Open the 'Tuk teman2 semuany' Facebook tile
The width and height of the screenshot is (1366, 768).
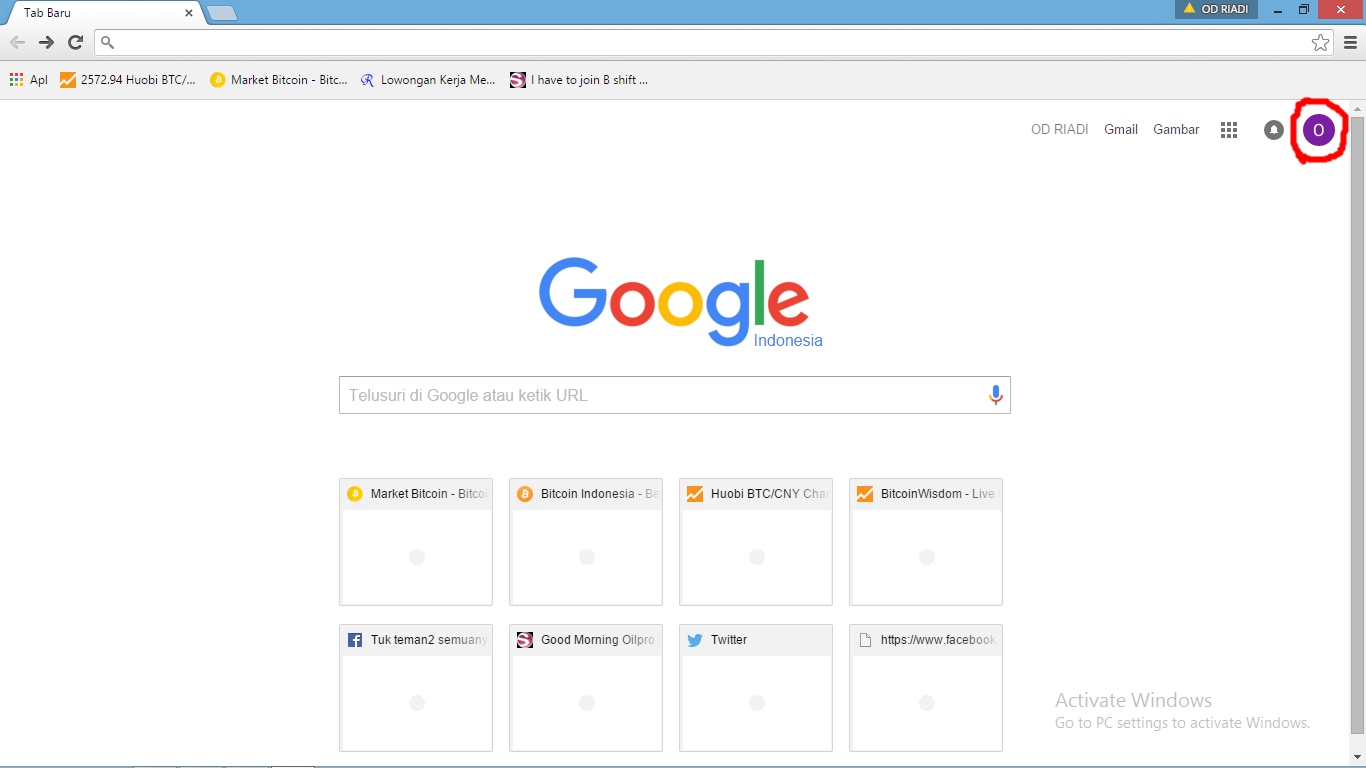[x=416, y=688]
